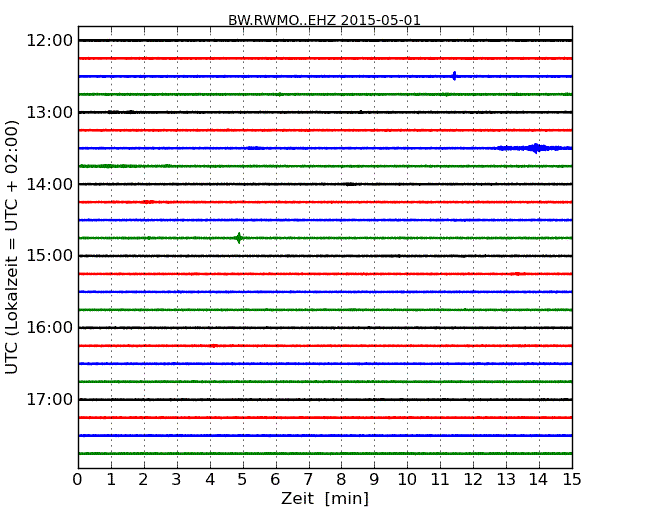
Task: Click x-axis tick label 0
Action: [78, 480]
